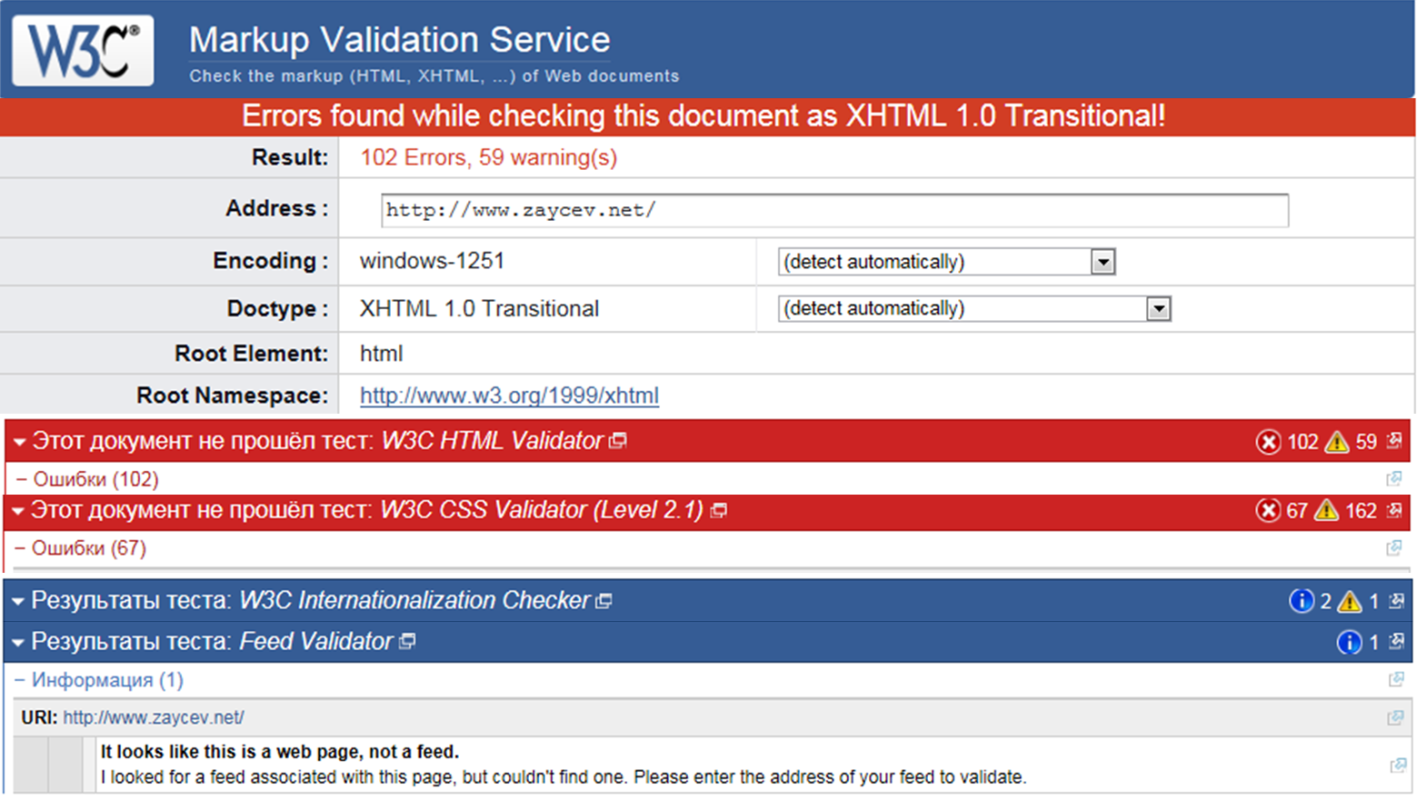This screenshot has height=801, width=1417.
Task: Click icon right of 'not a feed' message
Action: pos(1398,765)
